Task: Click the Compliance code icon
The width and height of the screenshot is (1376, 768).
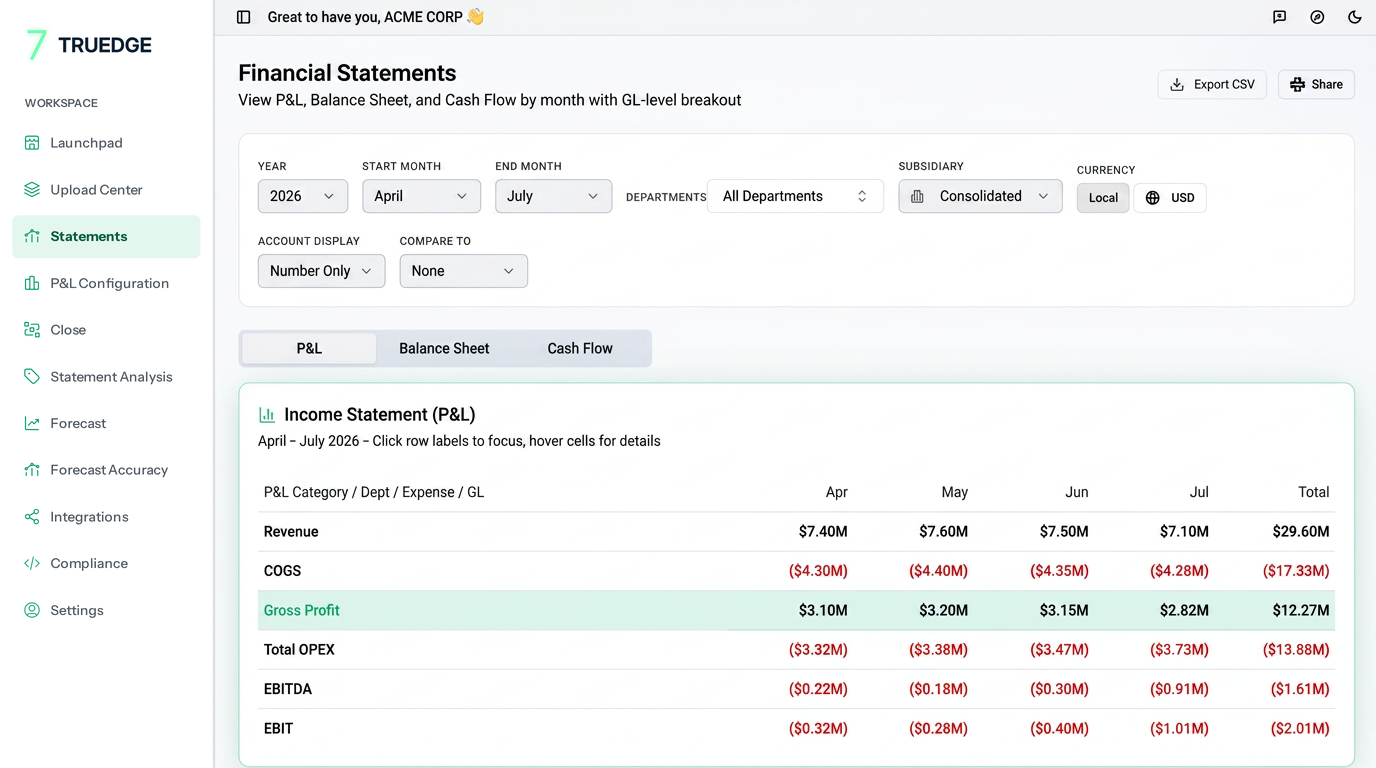Action: click(32, 563)
